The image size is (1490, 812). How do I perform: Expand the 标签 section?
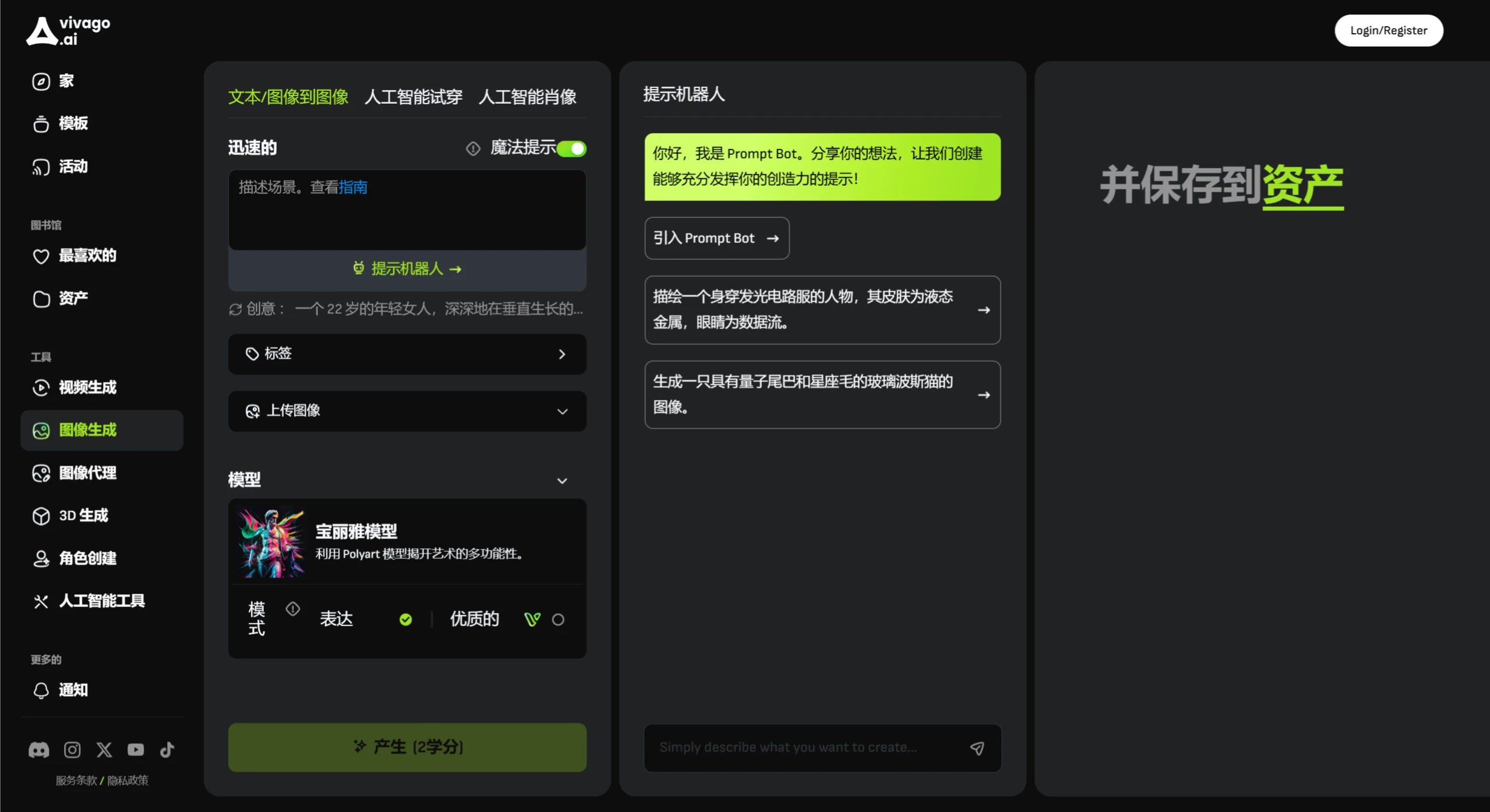coord(407,354)
